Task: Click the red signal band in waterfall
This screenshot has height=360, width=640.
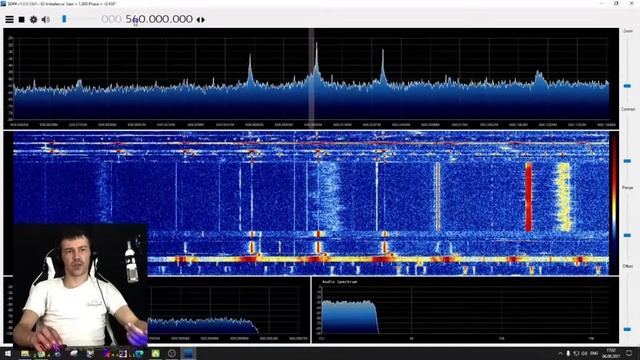Action: pos(529,197)
